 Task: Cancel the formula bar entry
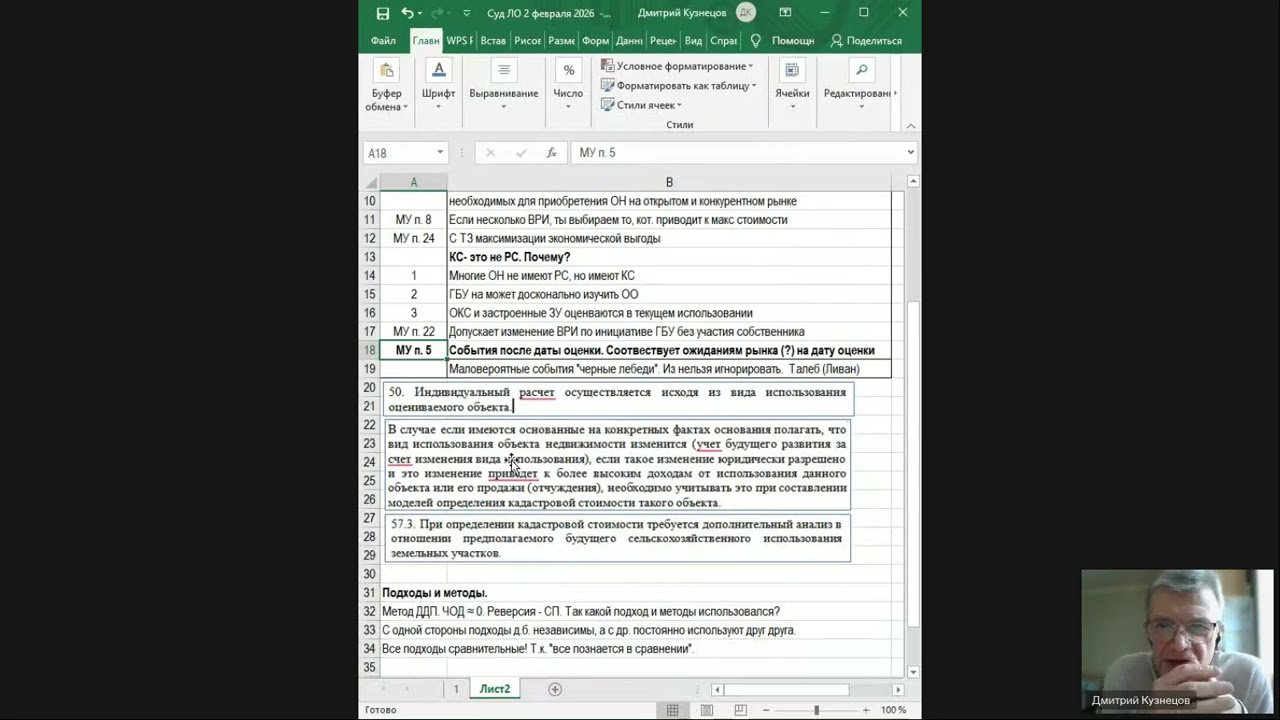[x=490, y=153]
